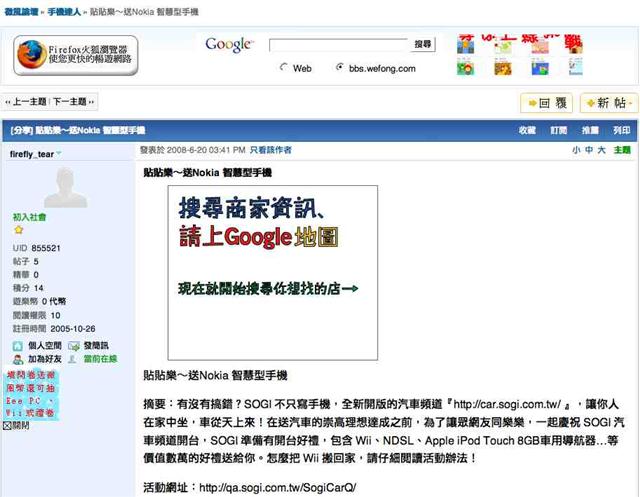The height and width of the screenshot is (497, 640).
Task: Click the gold star rank icon
Action: (18, 230)
